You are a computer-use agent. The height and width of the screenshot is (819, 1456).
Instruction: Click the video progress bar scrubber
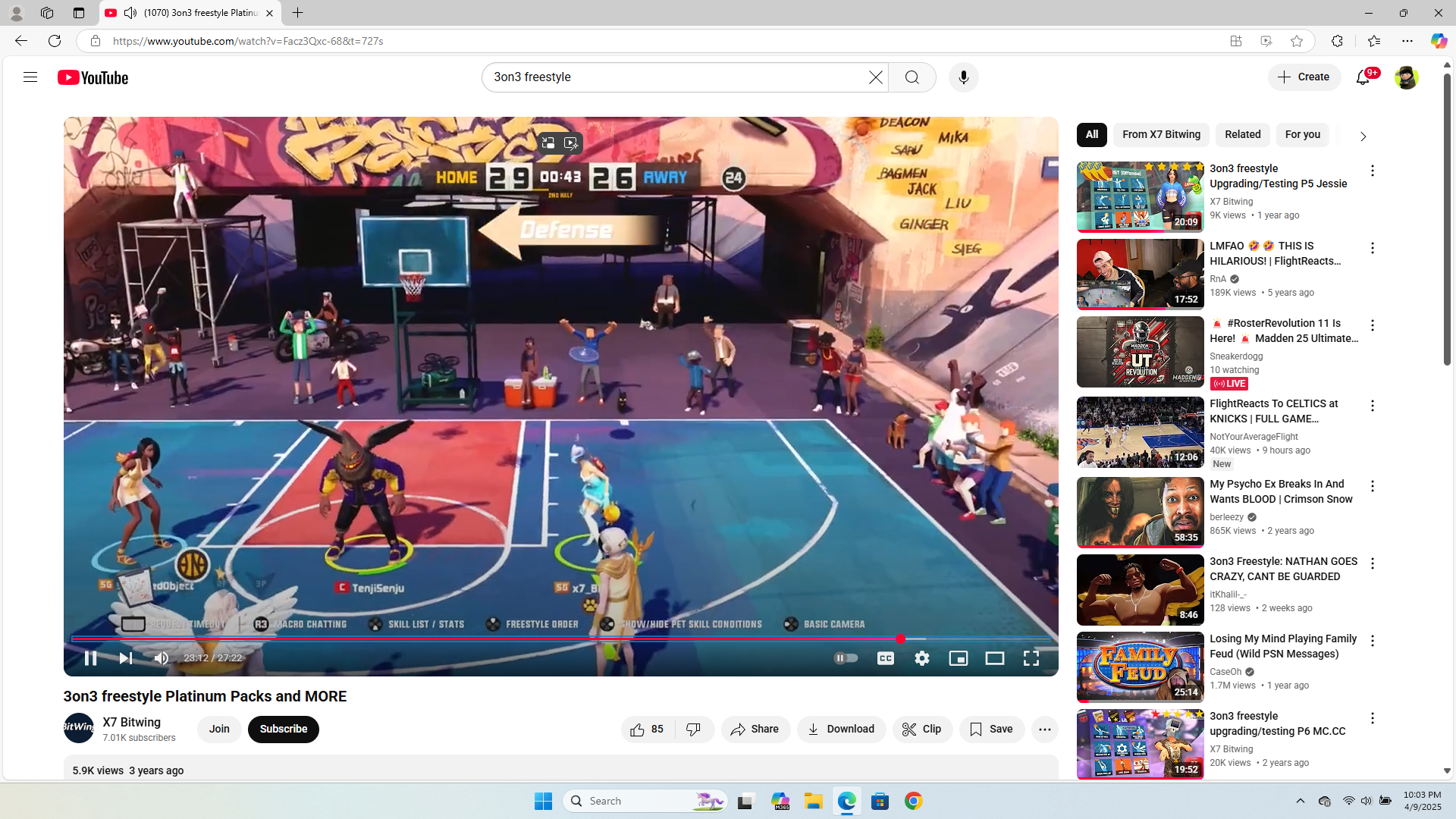coord(900,639)
